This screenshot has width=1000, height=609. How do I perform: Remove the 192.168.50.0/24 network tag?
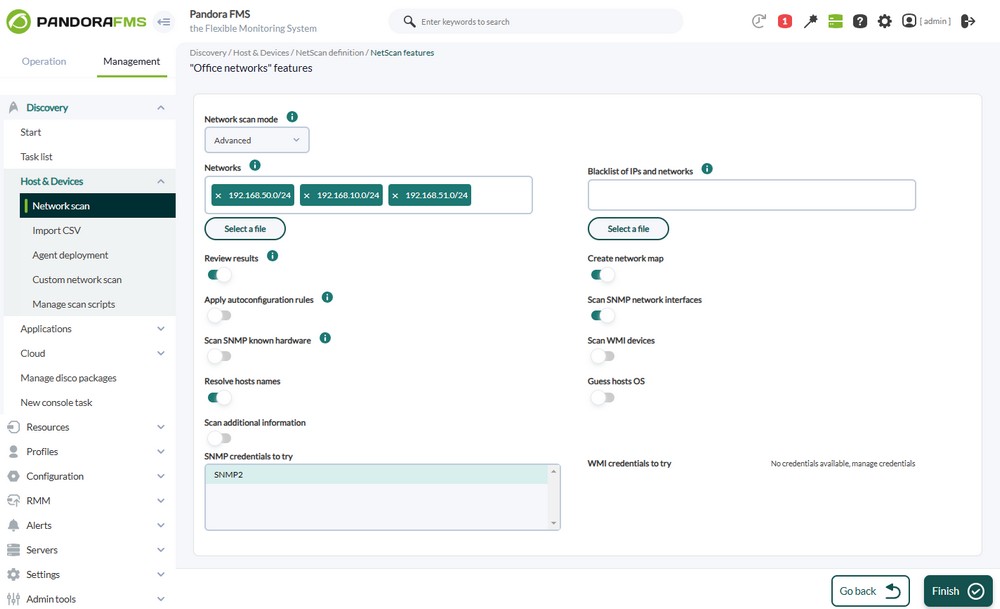tap(219, 196)
